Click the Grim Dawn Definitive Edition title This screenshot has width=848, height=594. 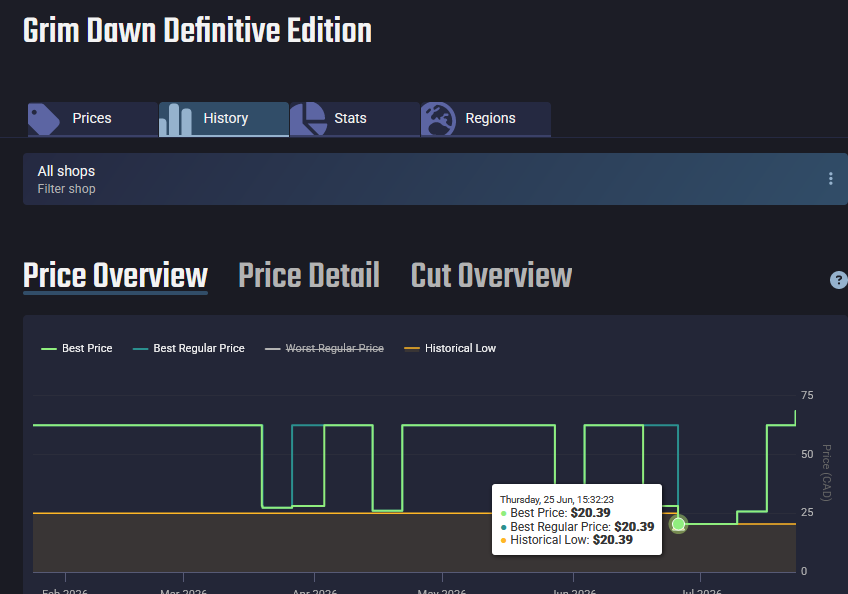pyautogui.click(x=197, y=31)
